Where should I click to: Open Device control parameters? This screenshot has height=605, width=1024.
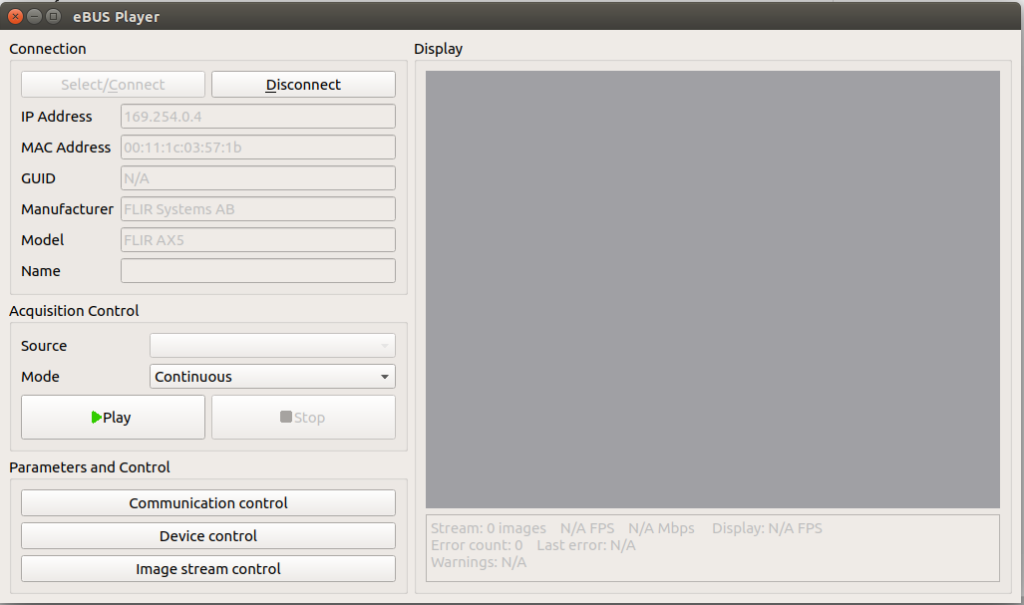pos(208,536)
